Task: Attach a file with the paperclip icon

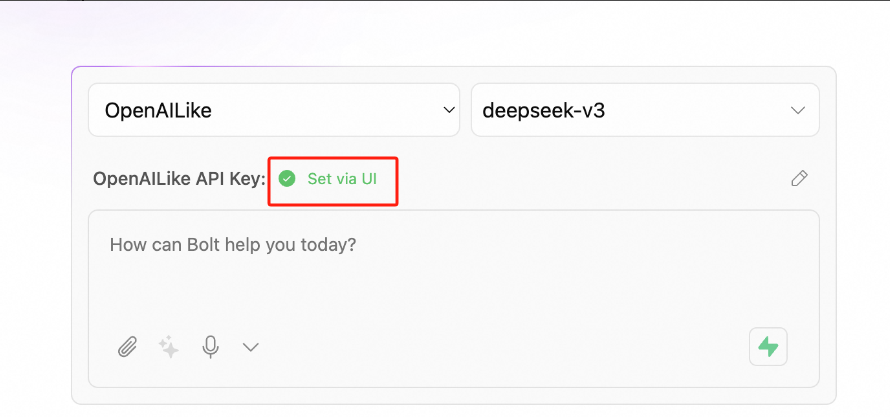Action: point(128,346)
